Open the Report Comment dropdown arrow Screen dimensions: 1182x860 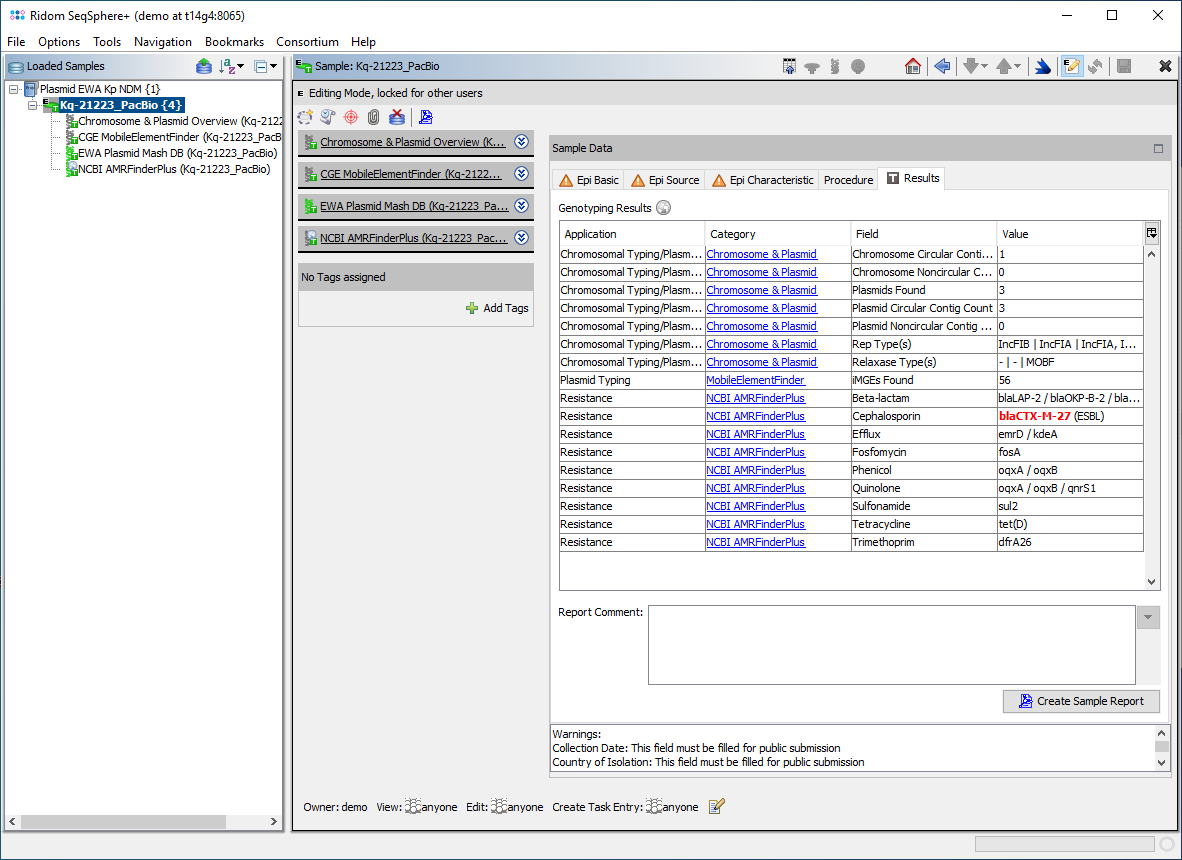1149,617
